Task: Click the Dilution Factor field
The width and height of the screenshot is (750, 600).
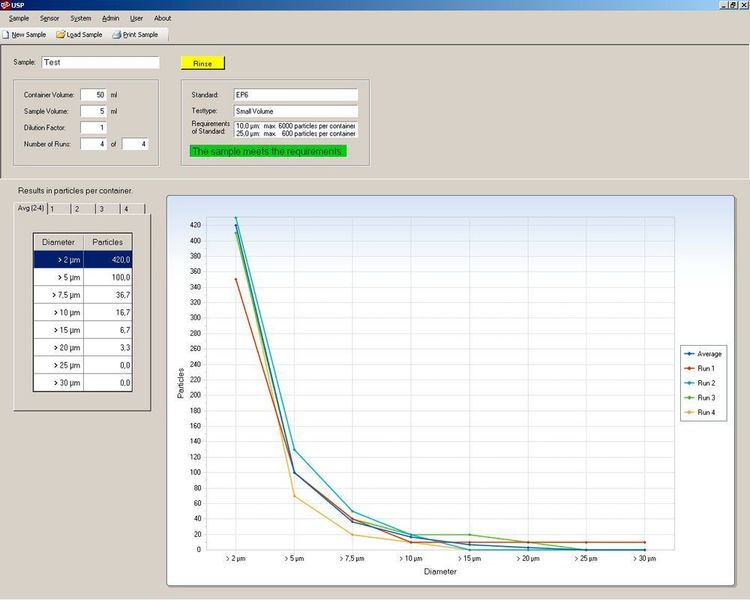Action: click(x=93, y=128)
